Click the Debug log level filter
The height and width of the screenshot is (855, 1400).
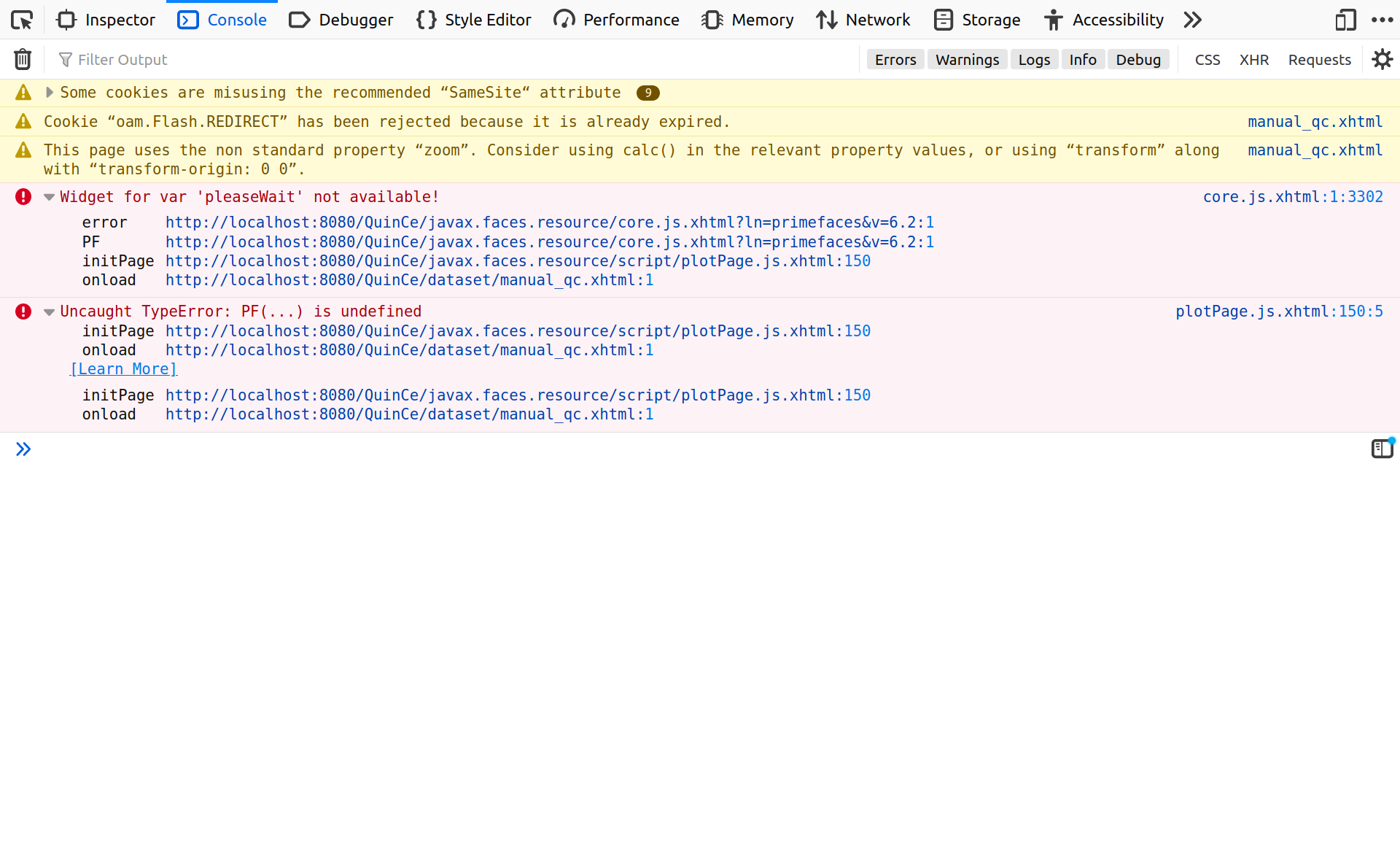point(1138,59)
